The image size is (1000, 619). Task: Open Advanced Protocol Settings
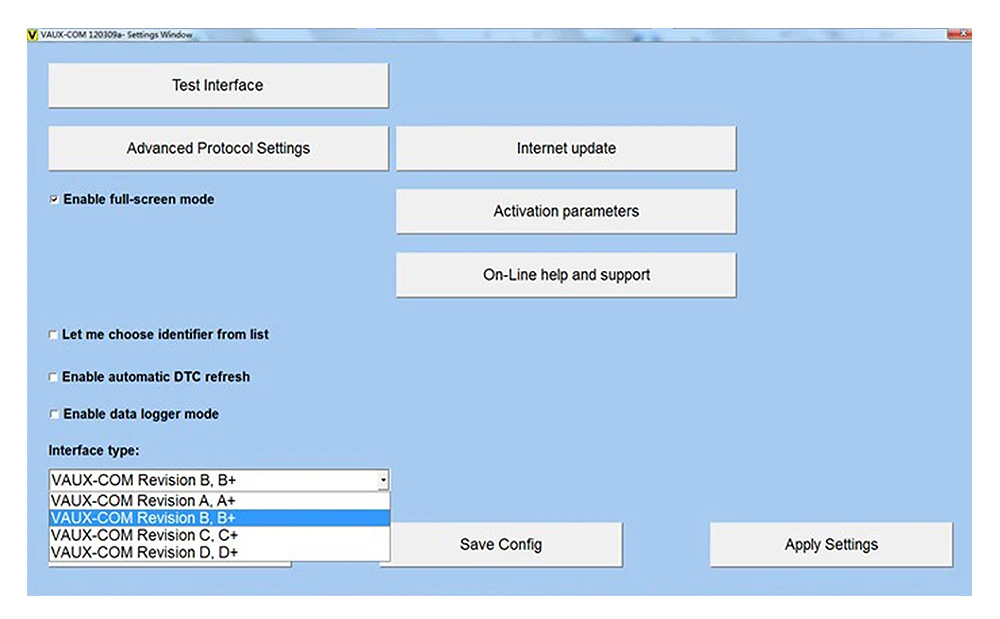218,148
